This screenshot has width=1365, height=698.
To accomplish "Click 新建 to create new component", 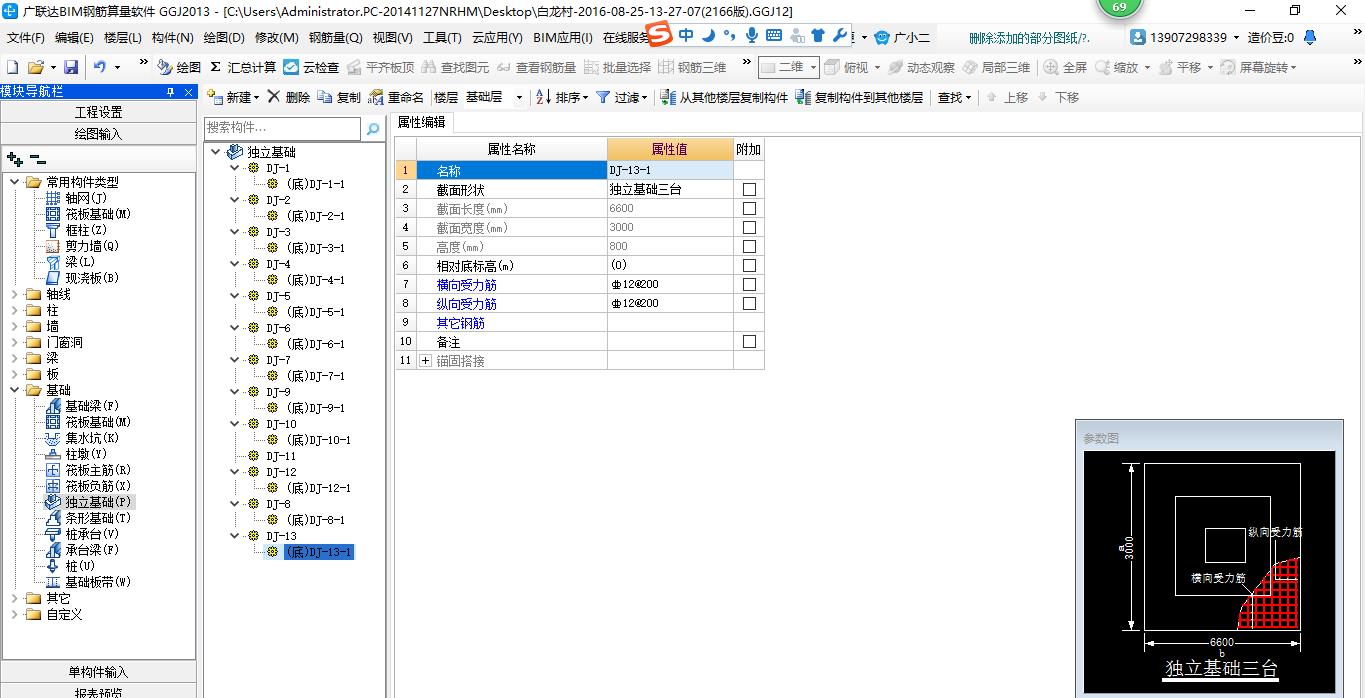I will coord(232,97).
